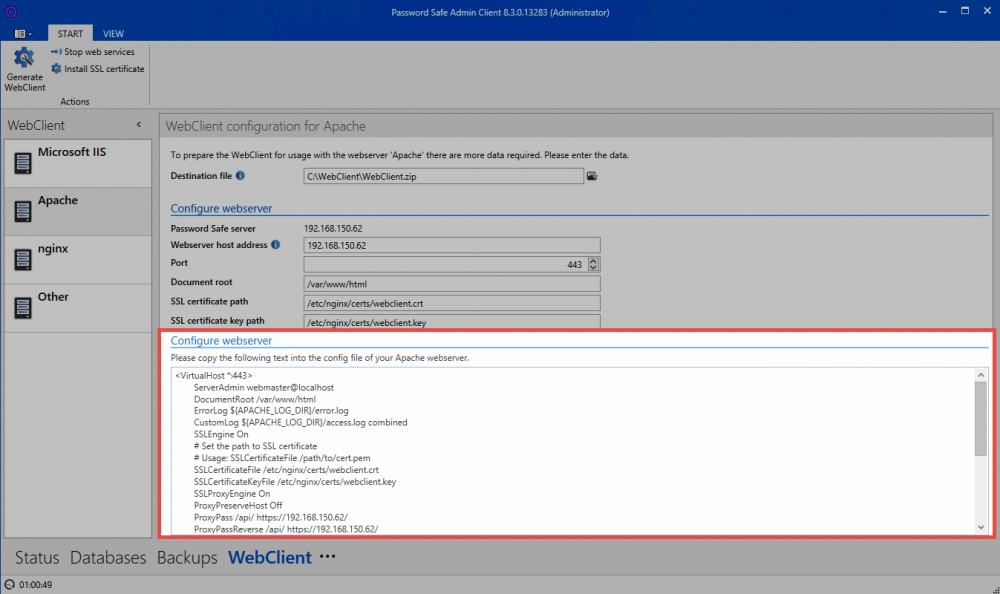Click the '<VirtualHost *:443>' config line
The width and height of the screenshot is (1000, 594).
point(214,376)
